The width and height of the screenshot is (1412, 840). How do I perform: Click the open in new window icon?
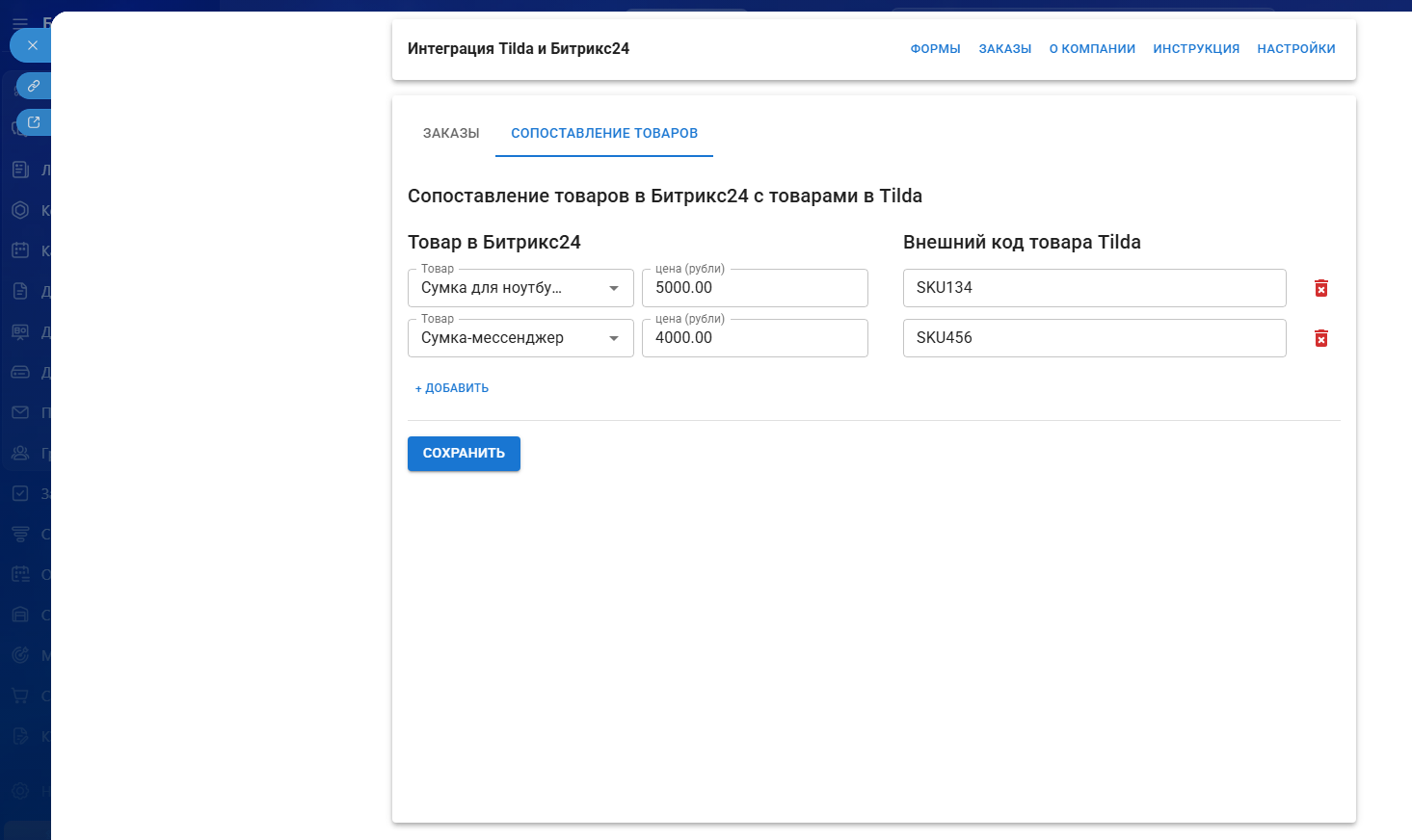pyautogui.click(x=34, y=122)
